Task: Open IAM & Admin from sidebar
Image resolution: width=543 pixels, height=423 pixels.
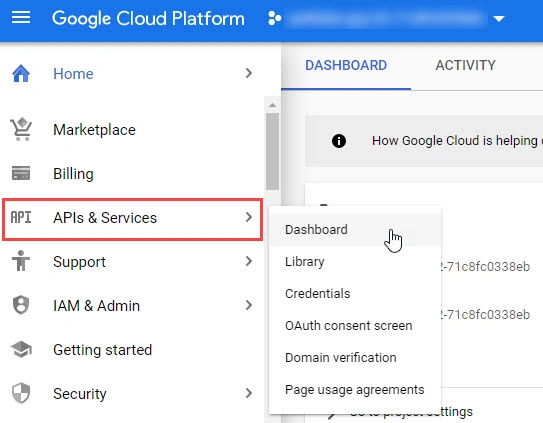Action: click(97, 306)
